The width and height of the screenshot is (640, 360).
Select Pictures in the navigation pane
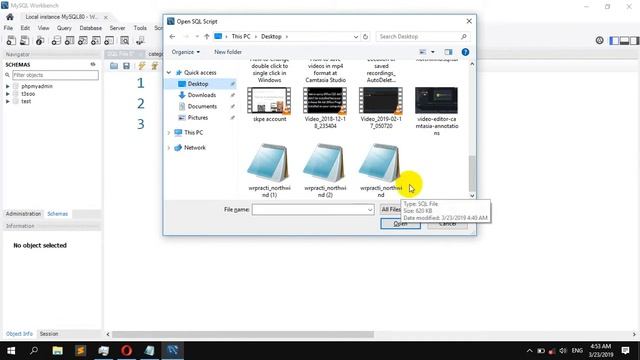(x=198, y=117)
